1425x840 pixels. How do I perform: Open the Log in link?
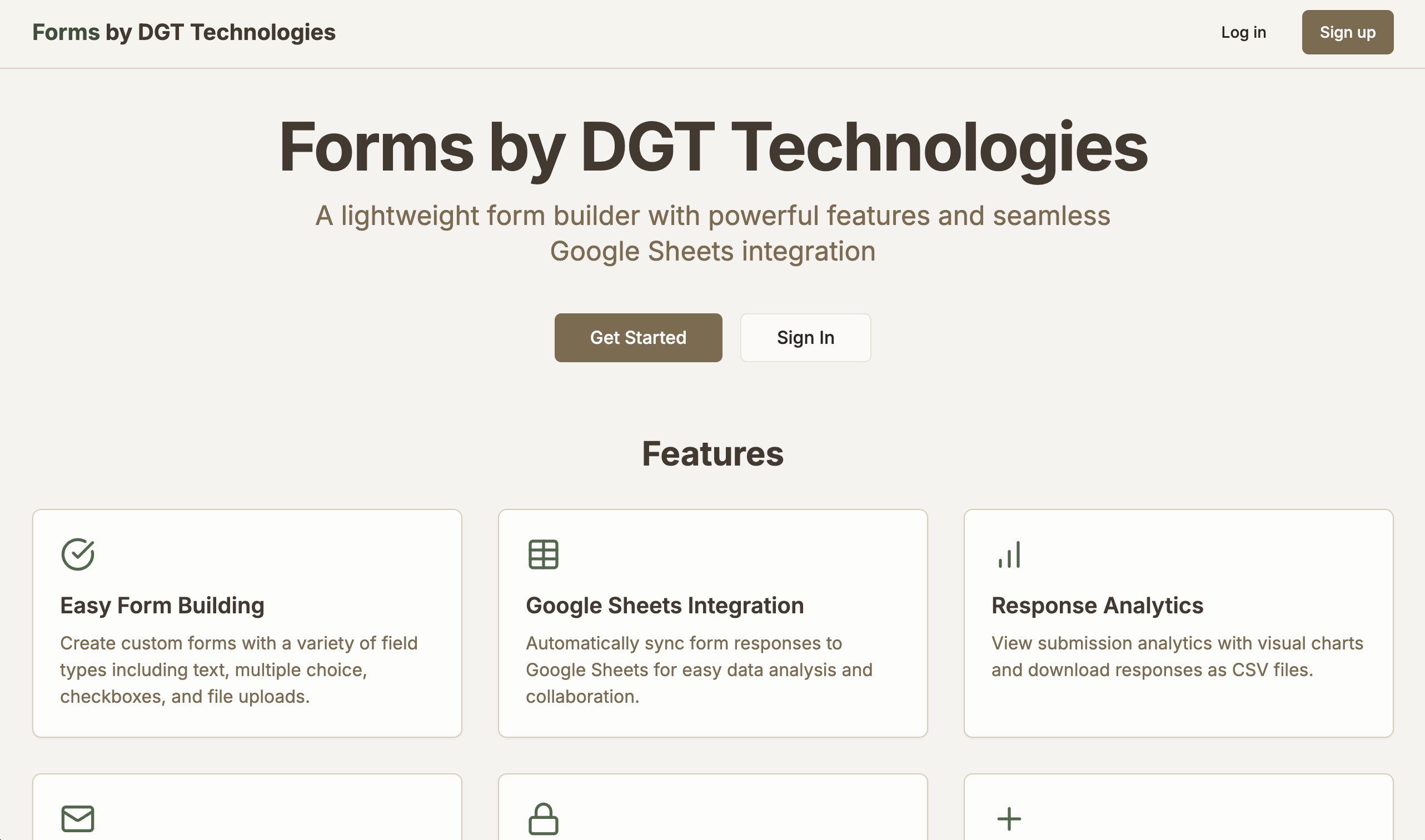click(1243, 32)
